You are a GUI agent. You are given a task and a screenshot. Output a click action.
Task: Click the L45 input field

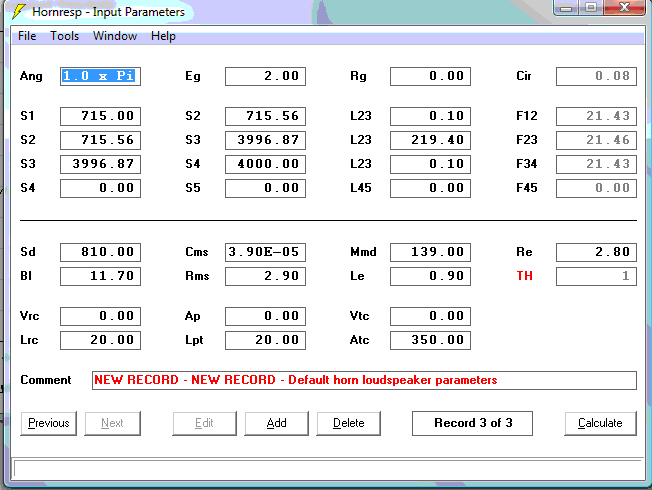click(430, 188)
